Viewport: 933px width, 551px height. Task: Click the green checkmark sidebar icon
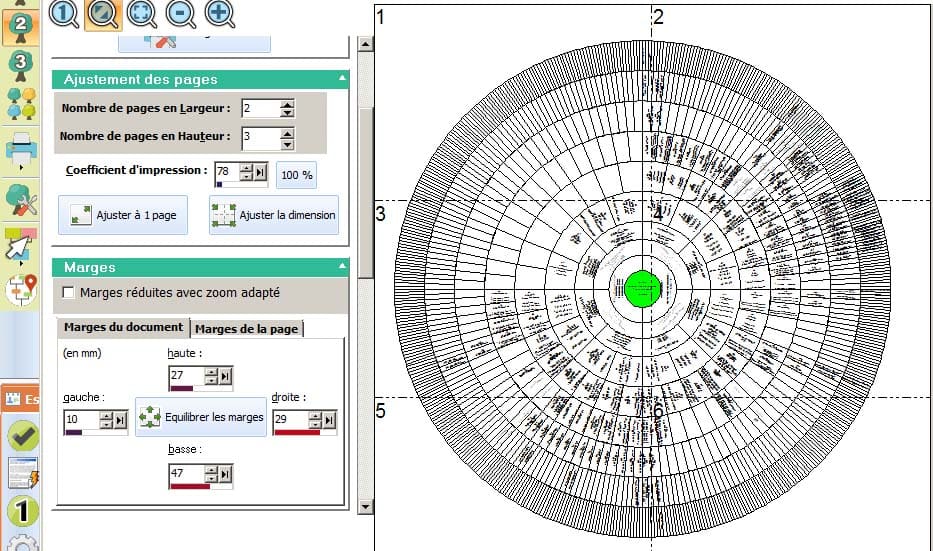[x=22, y=436]
